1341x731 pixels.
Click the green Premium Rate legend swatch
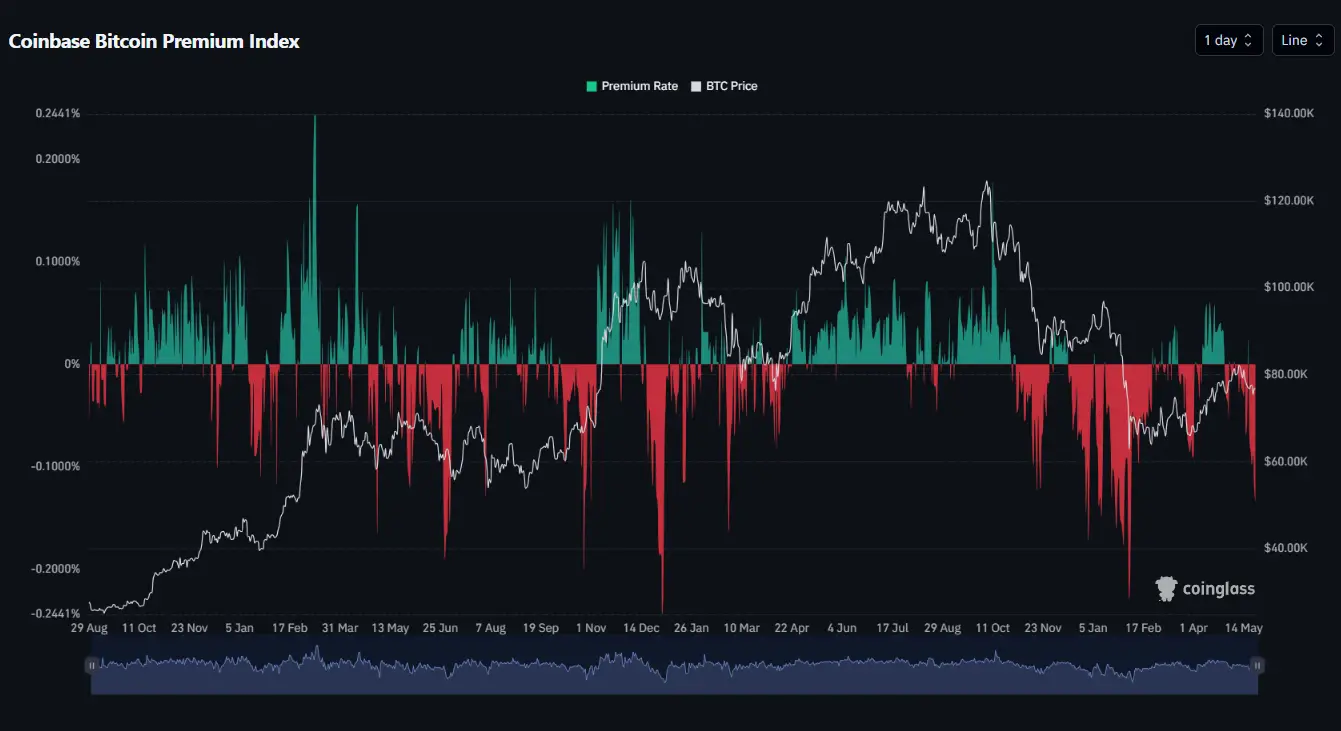click(x=591, y=86)
